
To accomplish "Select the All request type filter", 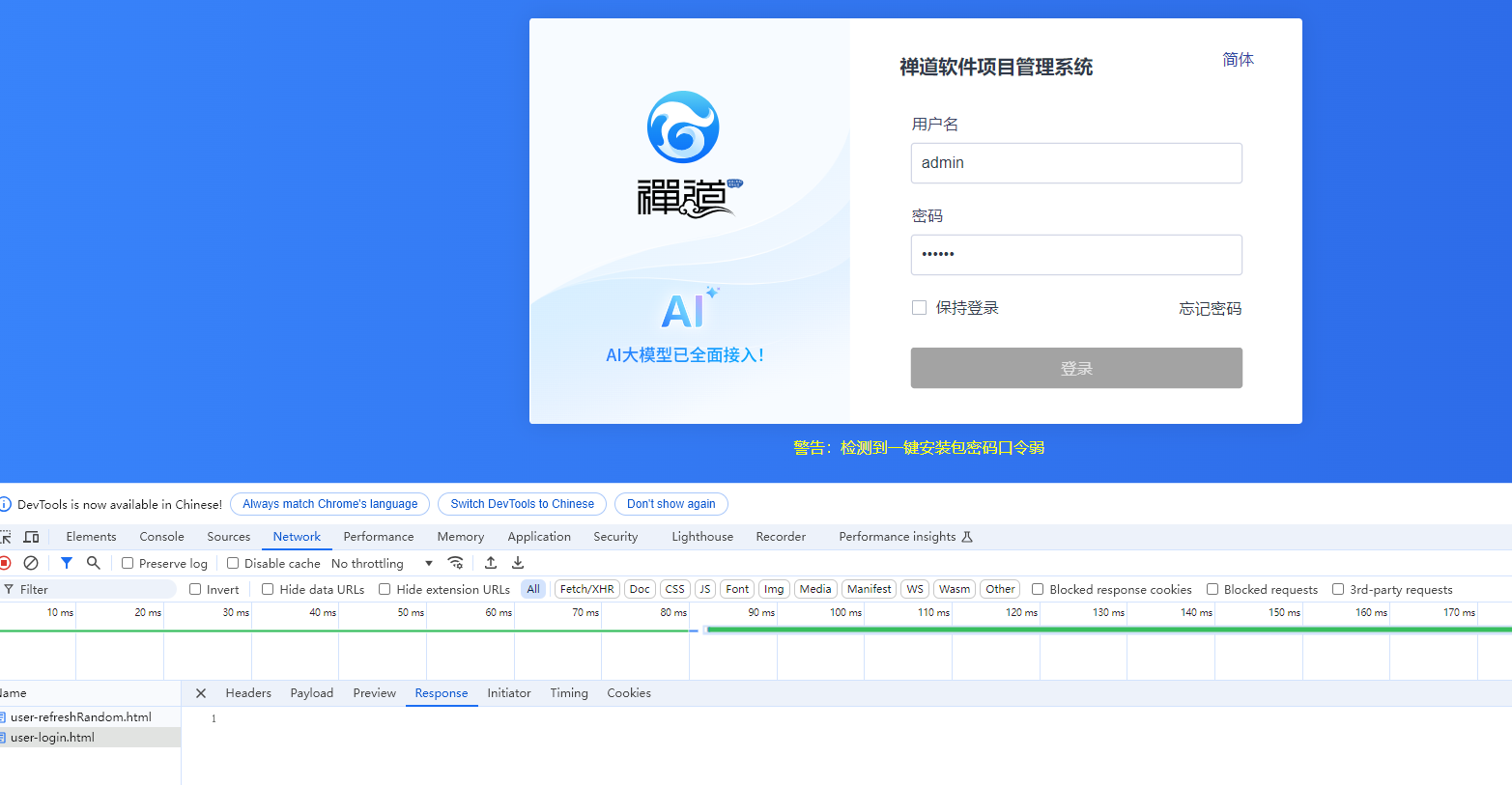I will tap(533, 589).
